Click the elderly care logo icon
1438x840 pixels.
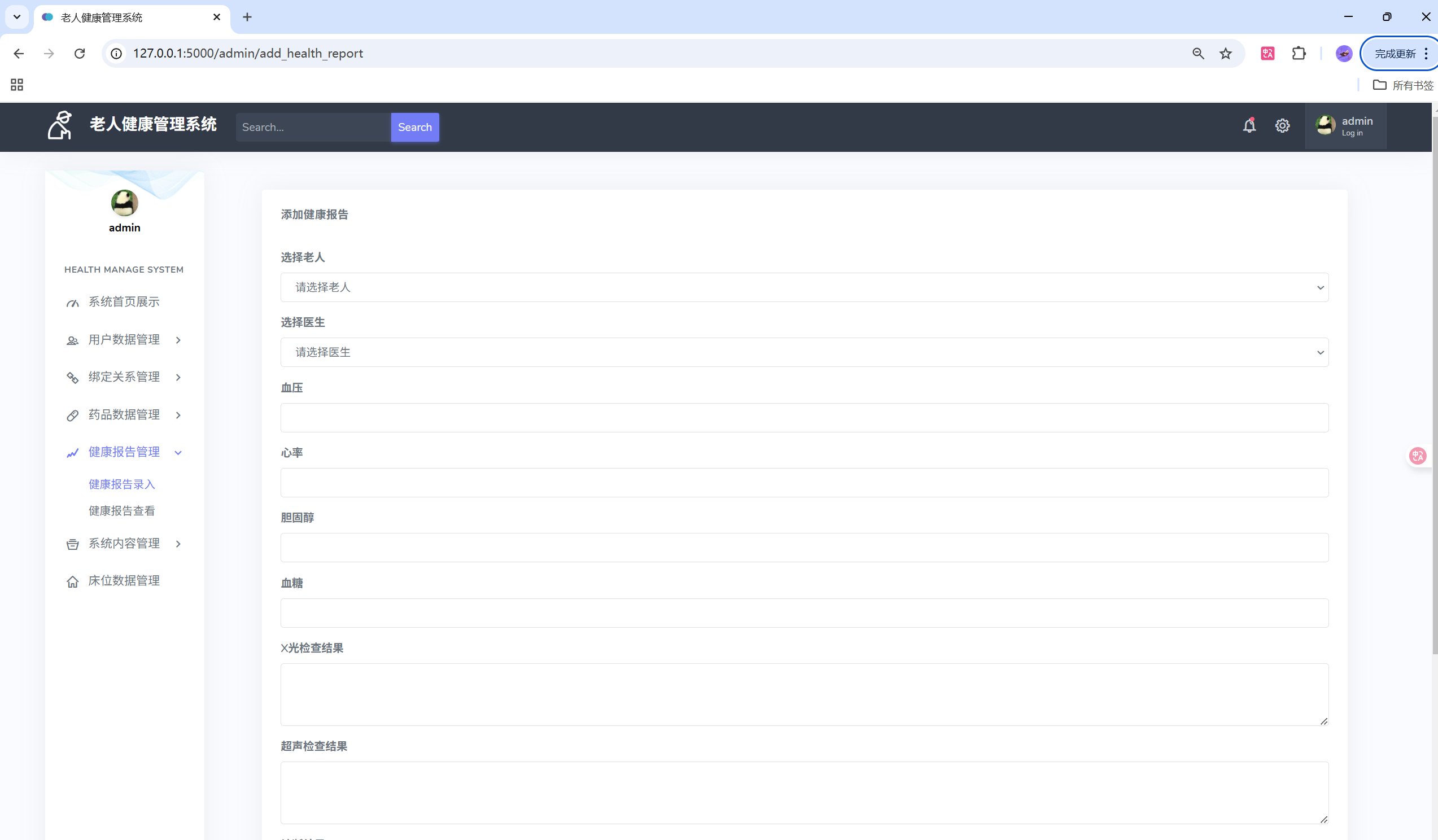[x=60, y=125]
